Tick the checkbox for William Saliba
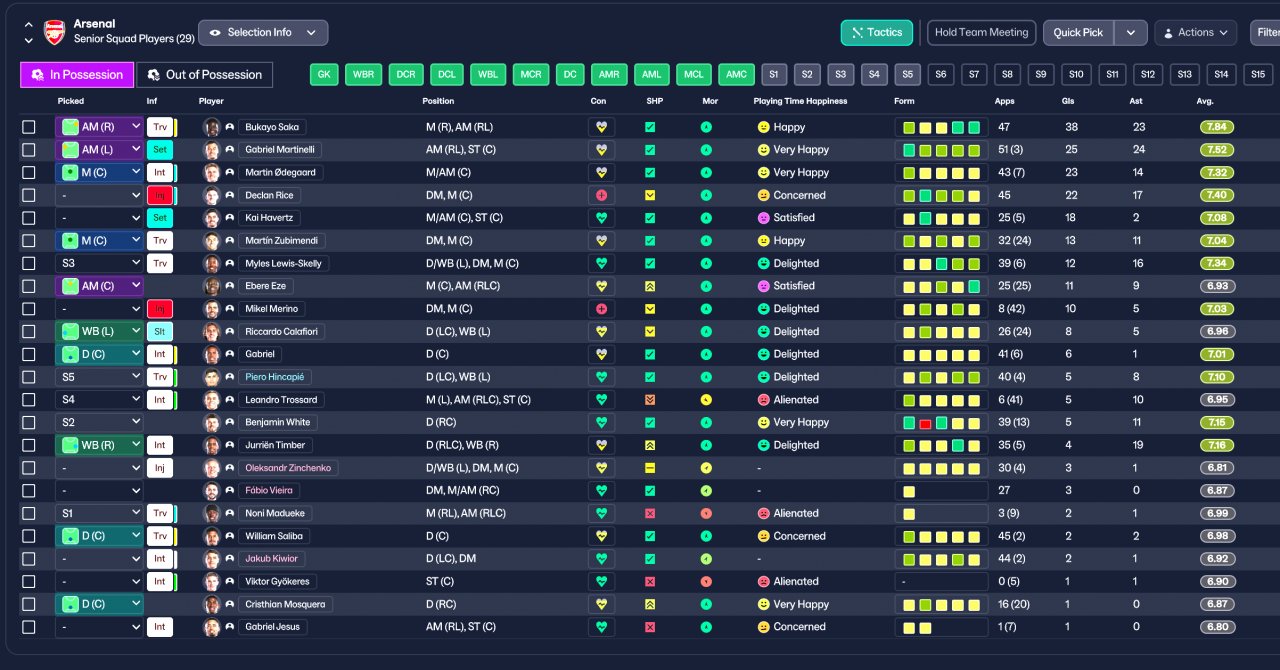Viewport: 1280px width, 670px height. (29, 536)
